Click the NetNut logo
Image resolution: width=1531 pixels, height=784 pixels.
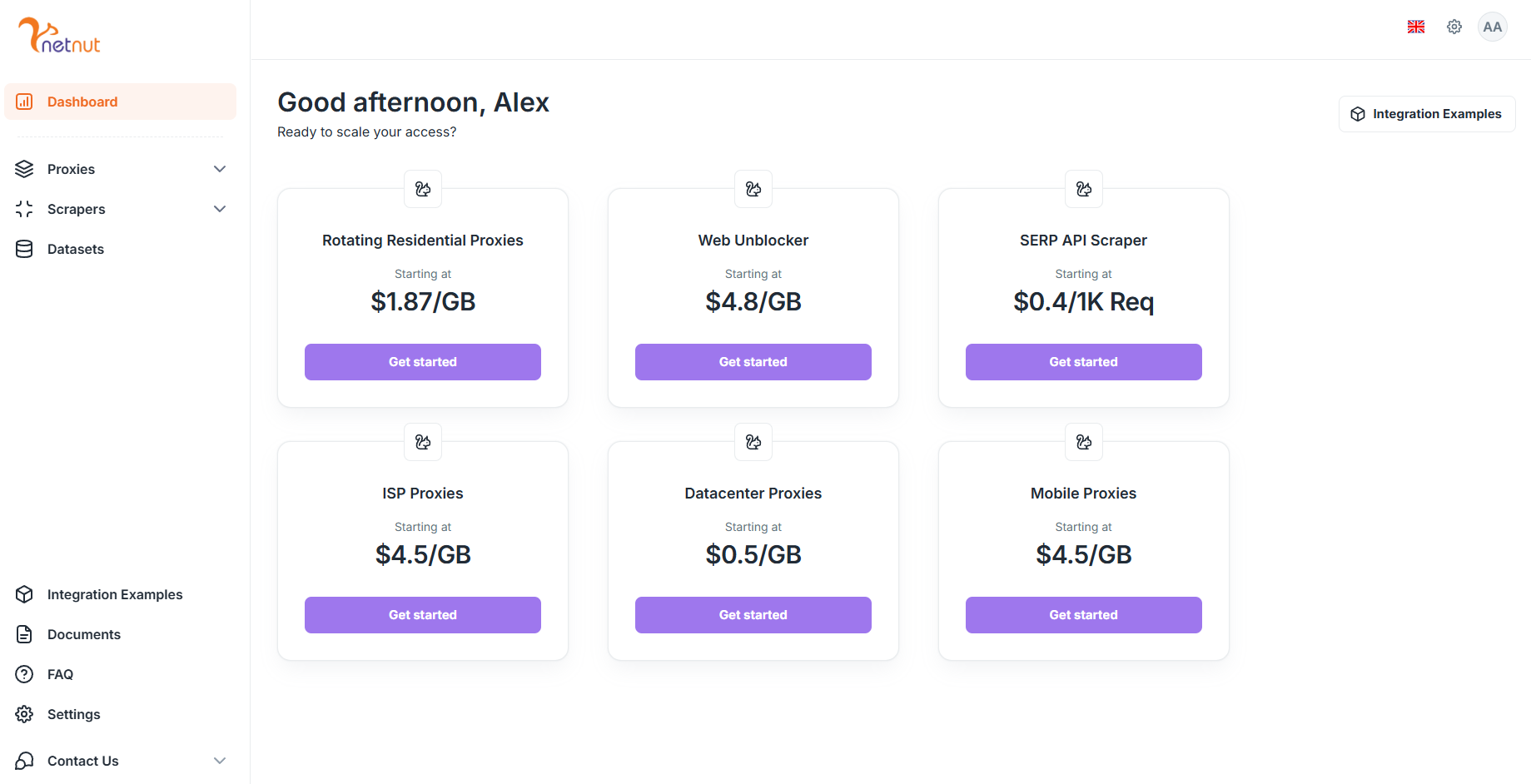tap(59, 36)
